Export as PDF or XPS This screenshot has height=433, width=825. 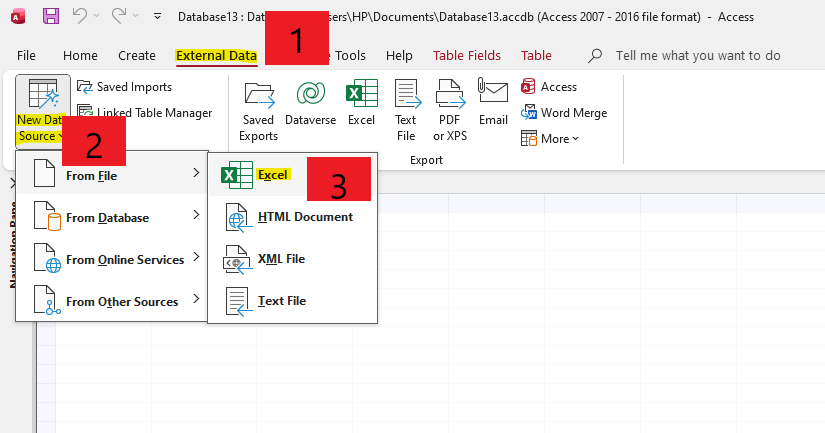[449, 112]
